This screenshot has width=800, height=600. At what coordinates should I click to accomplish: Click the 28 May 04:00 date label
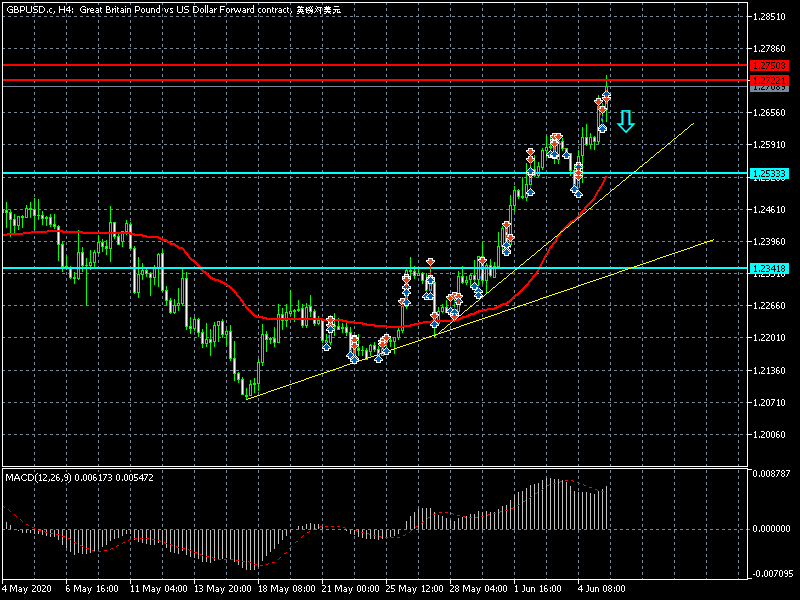[x=479, y=588]
